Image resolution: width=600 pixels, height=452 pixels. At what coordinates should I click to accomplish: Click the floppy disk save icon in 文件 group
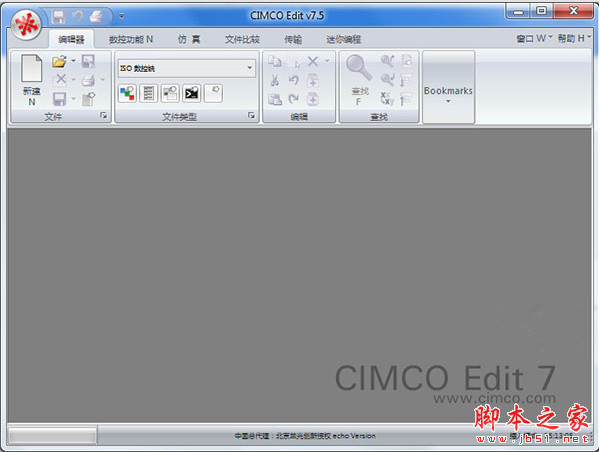[x=59, y=99]
